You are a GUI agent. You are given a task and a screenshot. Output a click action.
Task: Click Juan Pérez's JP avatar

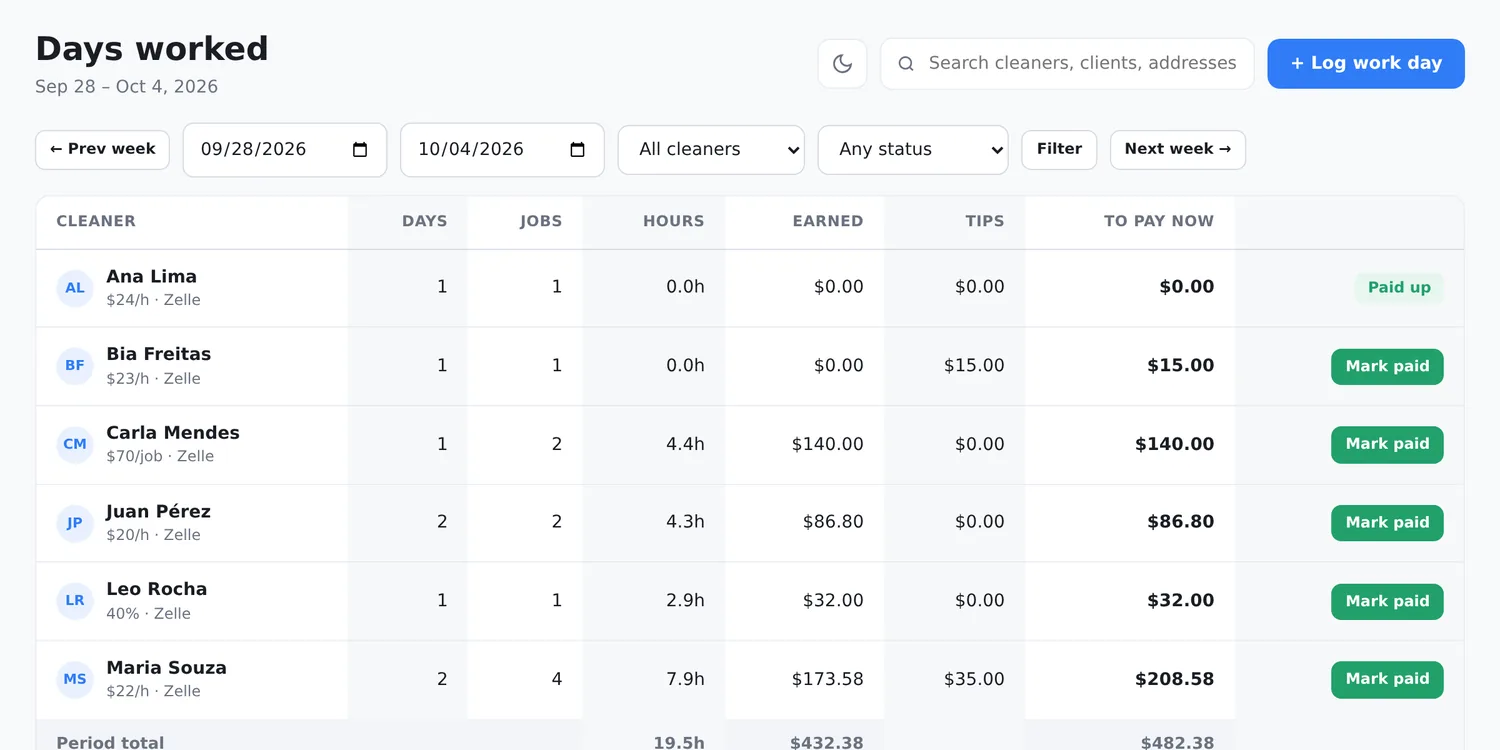75,523
